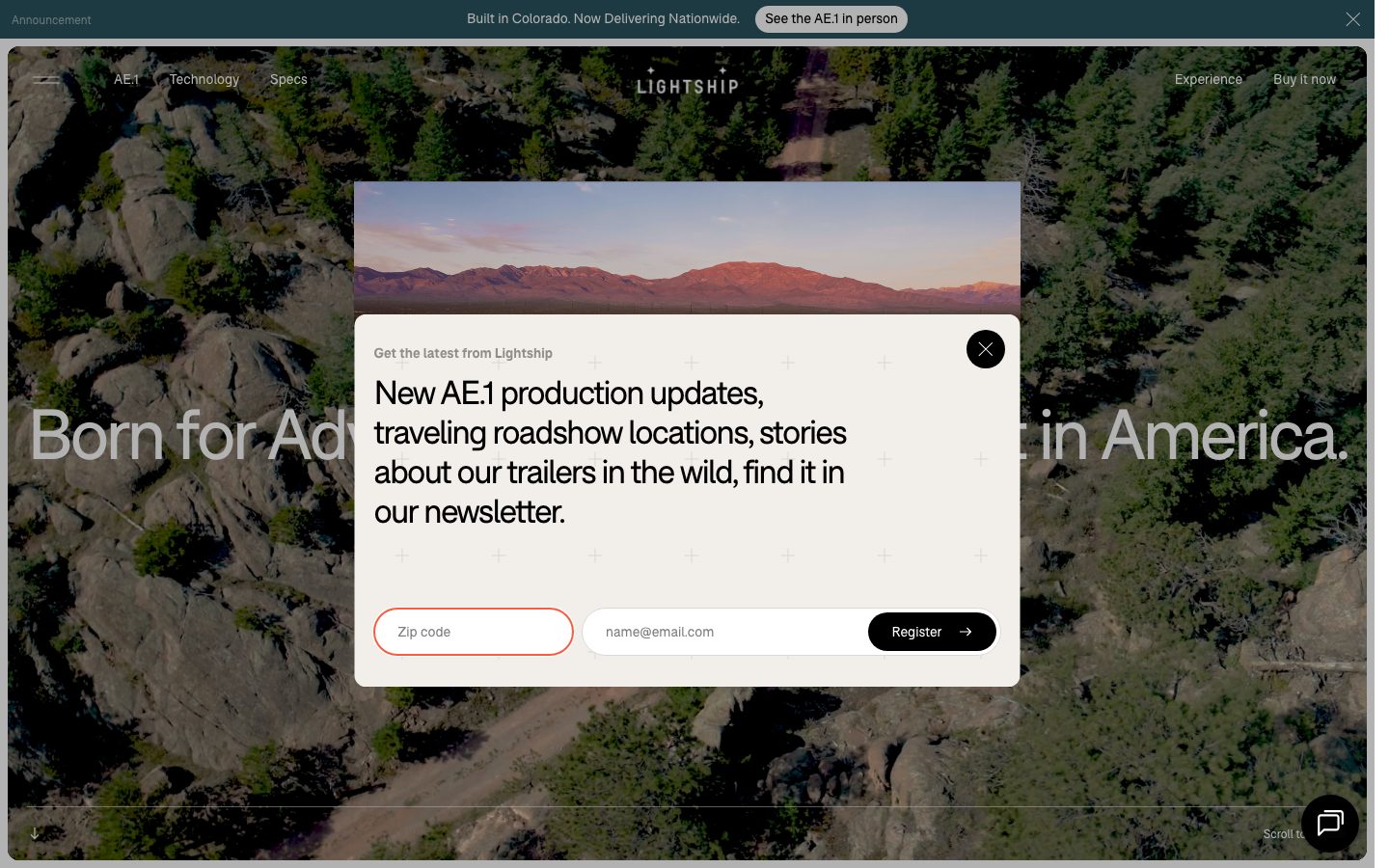
Task: Open the chat widget
Action: click(1330, 824)
